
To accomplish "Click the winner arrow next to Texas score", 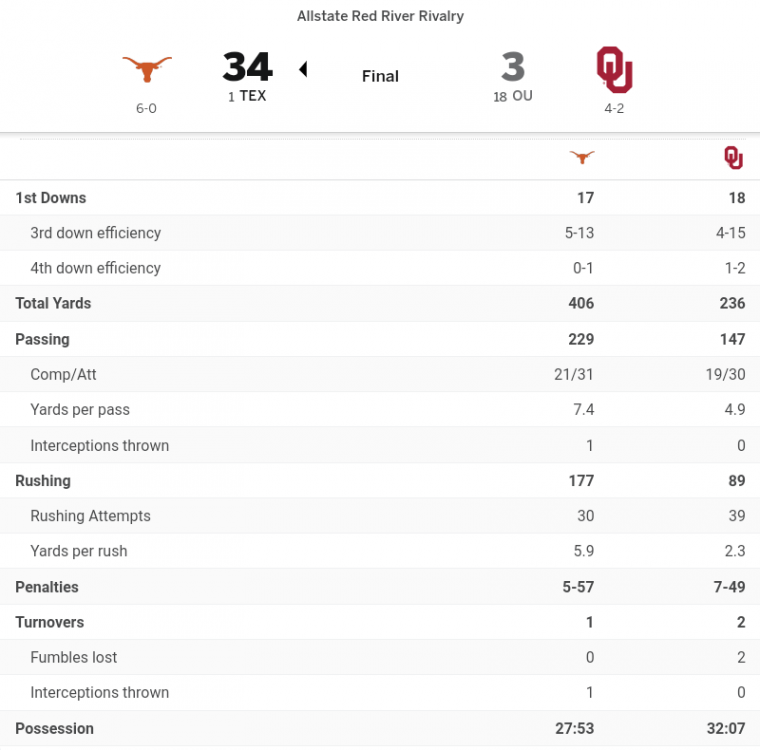I will point(303,69).
